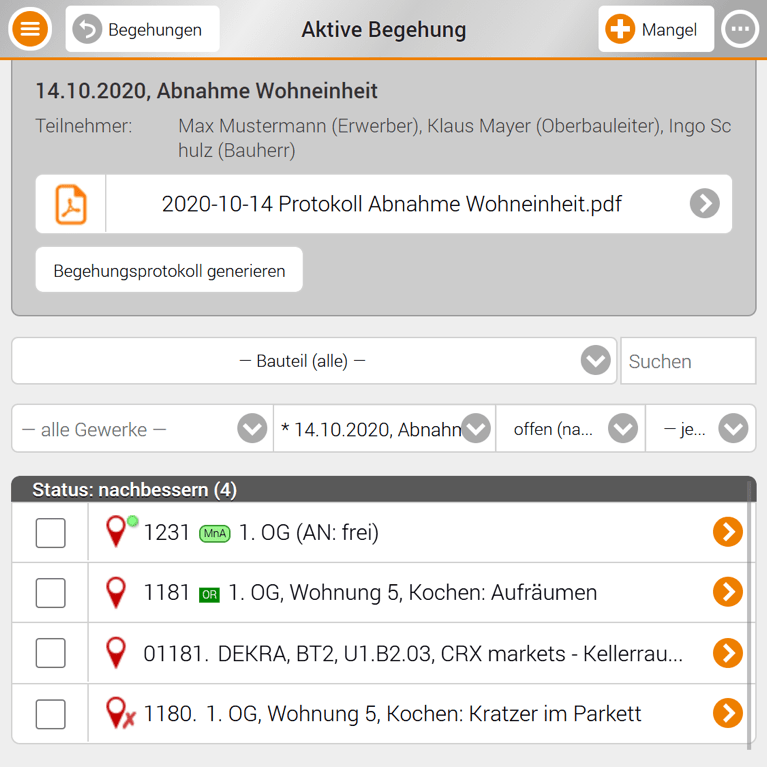Click into the Suchen search field
The image size is (767, 767).
687,361
